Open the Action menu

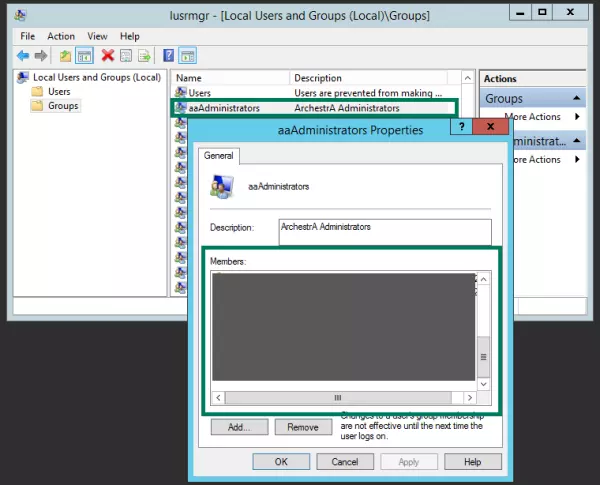click(x=61, y=36)
